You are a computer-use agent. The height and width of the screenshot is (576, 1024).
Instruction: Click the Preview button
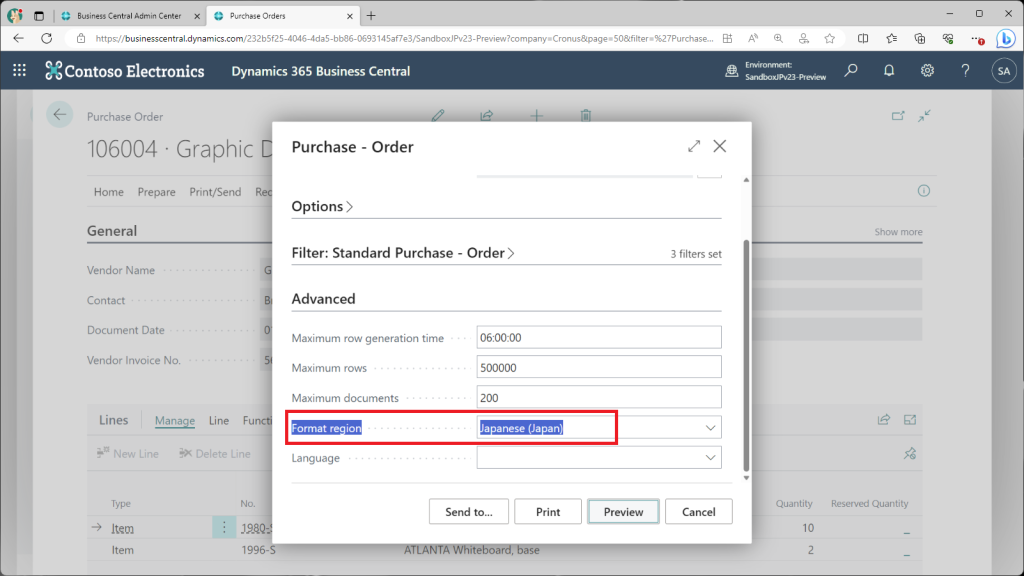623,511
